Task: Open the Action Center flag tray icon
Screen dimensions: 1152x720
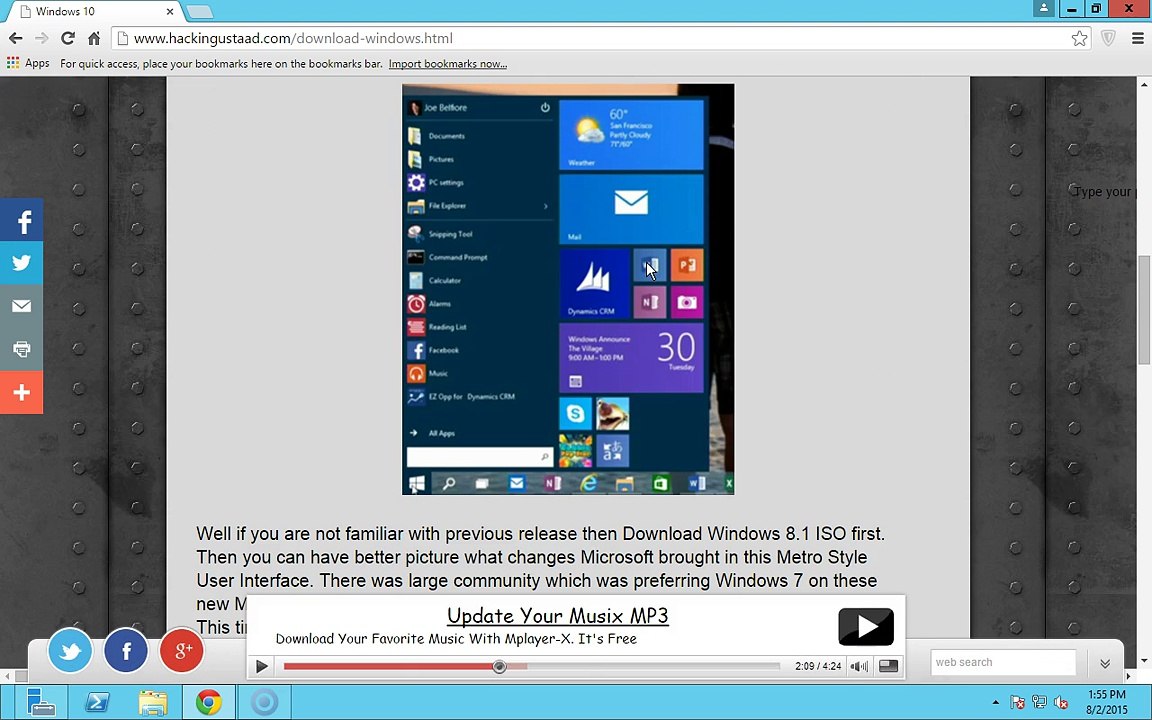Action: [x=1018, y=702]
